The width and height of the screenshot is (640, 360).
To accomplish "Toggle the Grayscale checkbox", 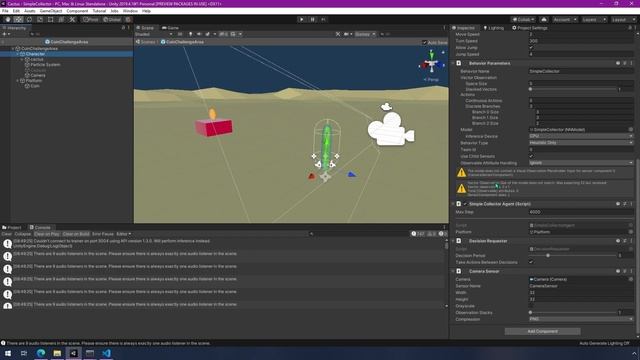I will coord(531,306).
